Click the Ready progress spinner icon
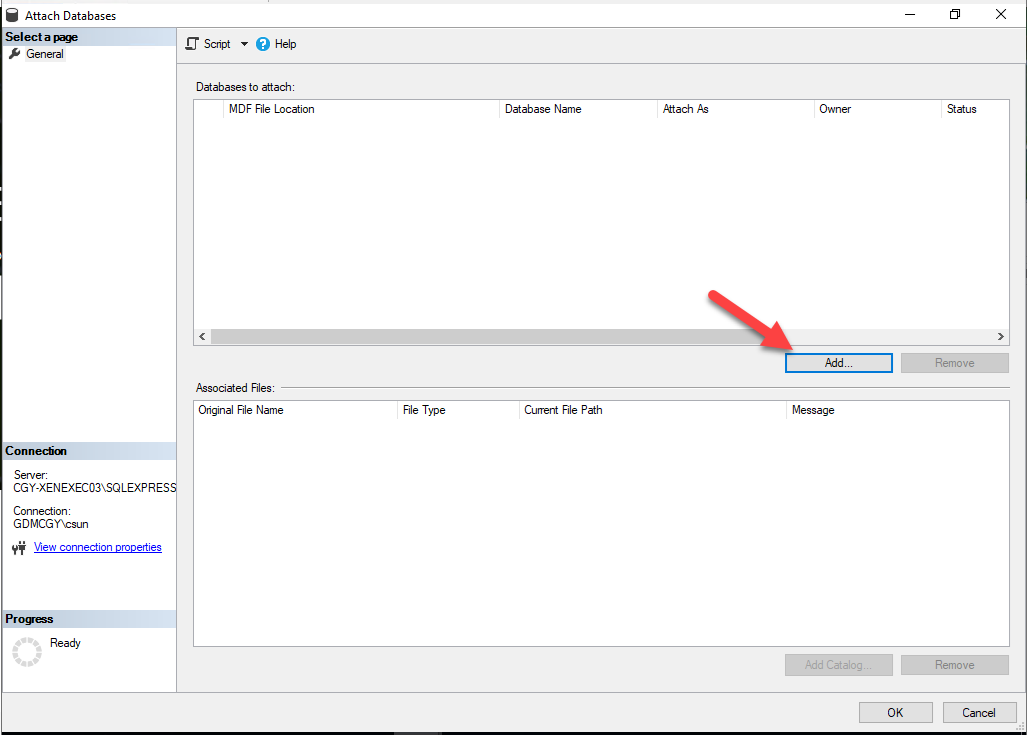The height and width of the screenshot is (735, 1027). click(27, 651)
